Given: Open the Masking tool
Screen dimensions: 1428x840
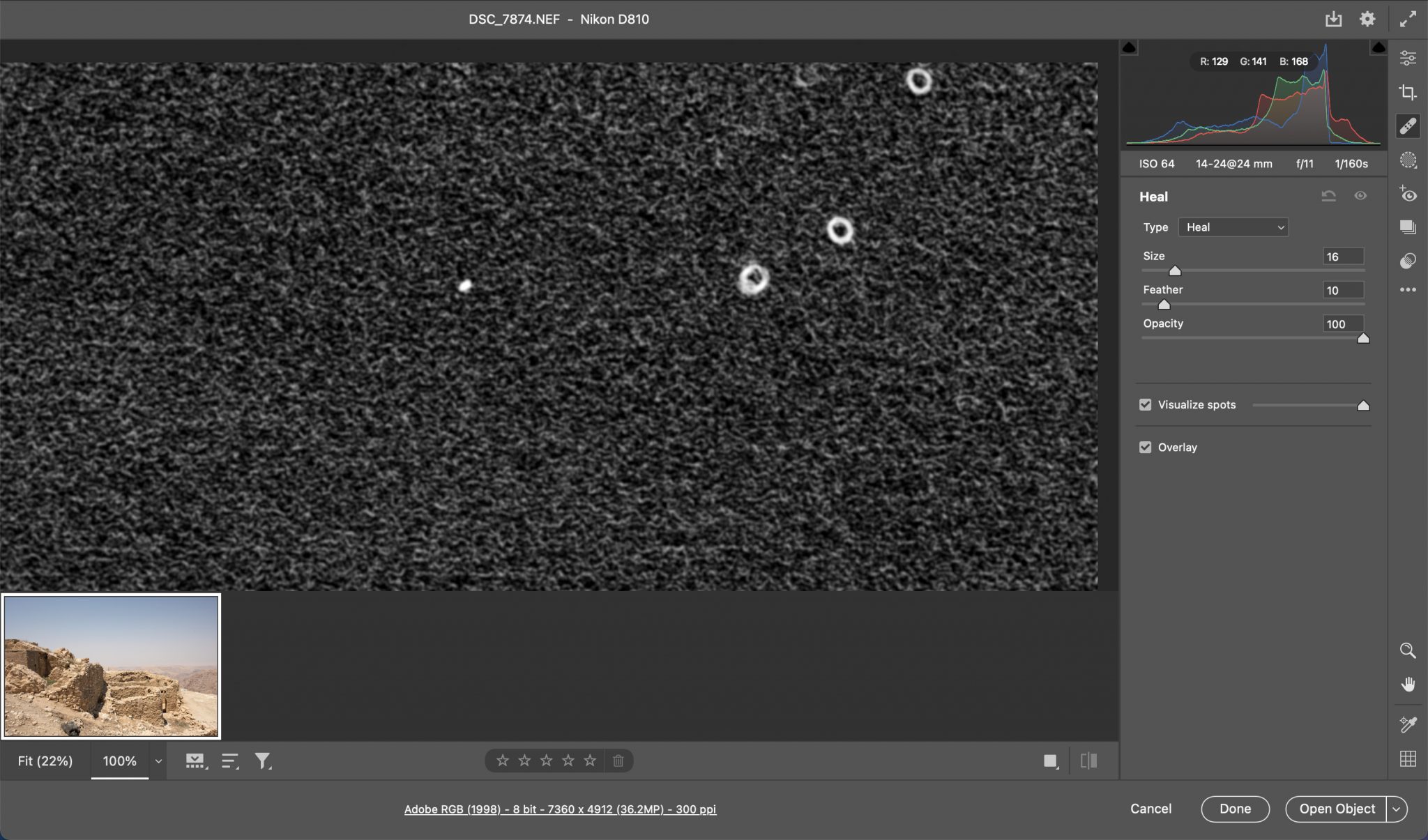Looking at the screenshot, I should point(1409,160).
